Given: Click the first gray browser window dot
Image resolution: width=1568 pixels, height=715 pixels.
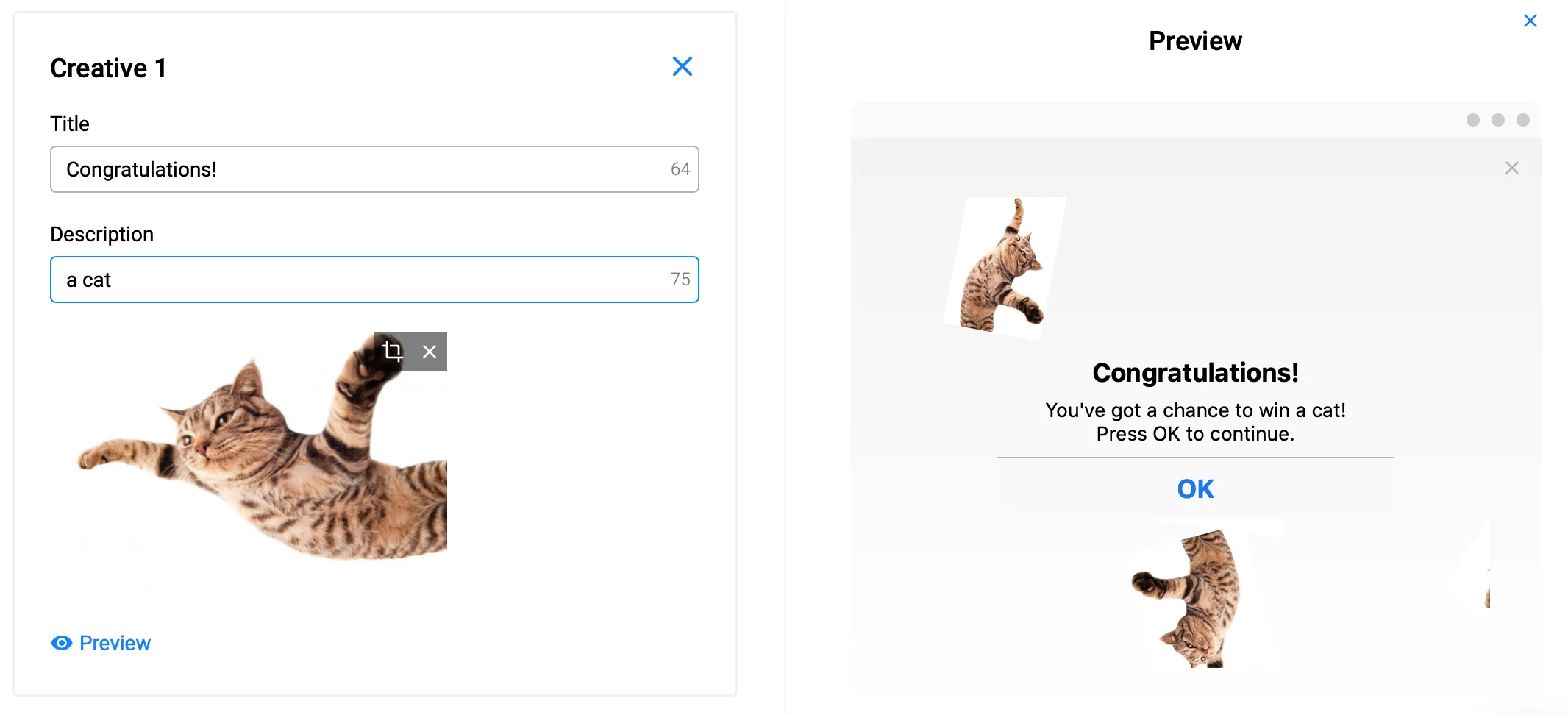Looking at the screenshot, I should click(1473, 120).
